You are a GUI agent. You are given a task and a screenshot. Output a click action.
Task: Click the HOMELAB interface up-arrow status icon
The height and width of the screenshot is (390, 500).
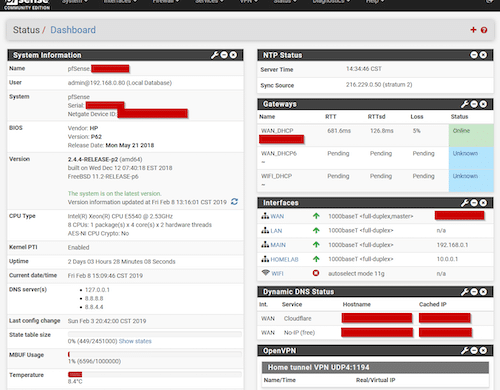(316, 259)
